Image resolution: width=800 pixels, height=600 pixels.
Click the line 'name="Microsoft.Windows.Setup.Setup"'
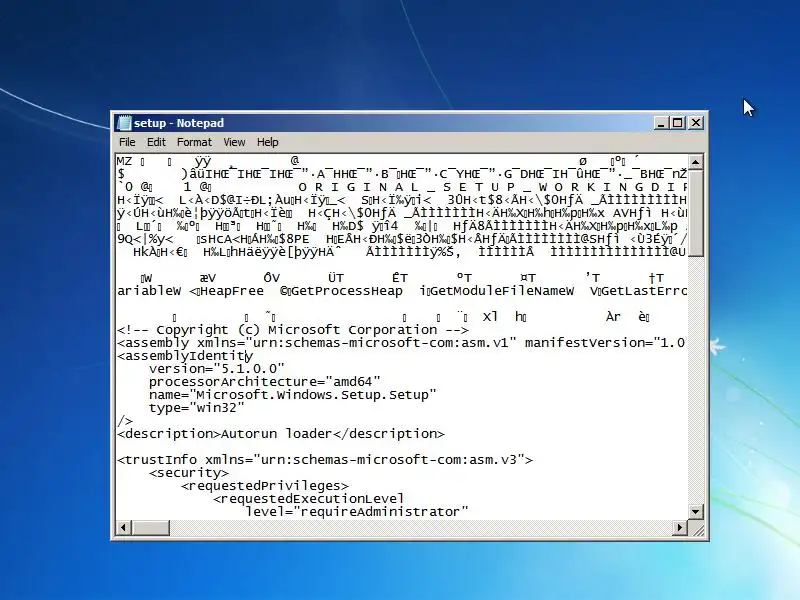pyautogui.click(x=293, y=395)
